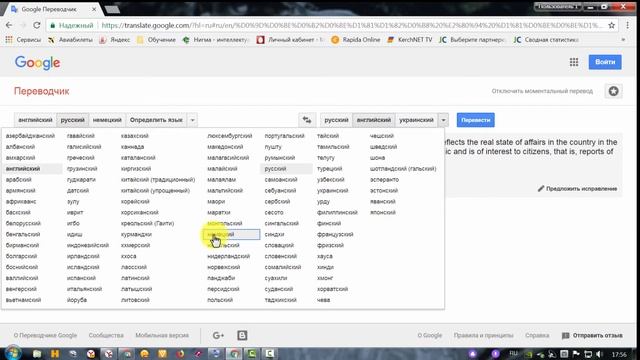Click the Перевести button

tap(476, 120)
